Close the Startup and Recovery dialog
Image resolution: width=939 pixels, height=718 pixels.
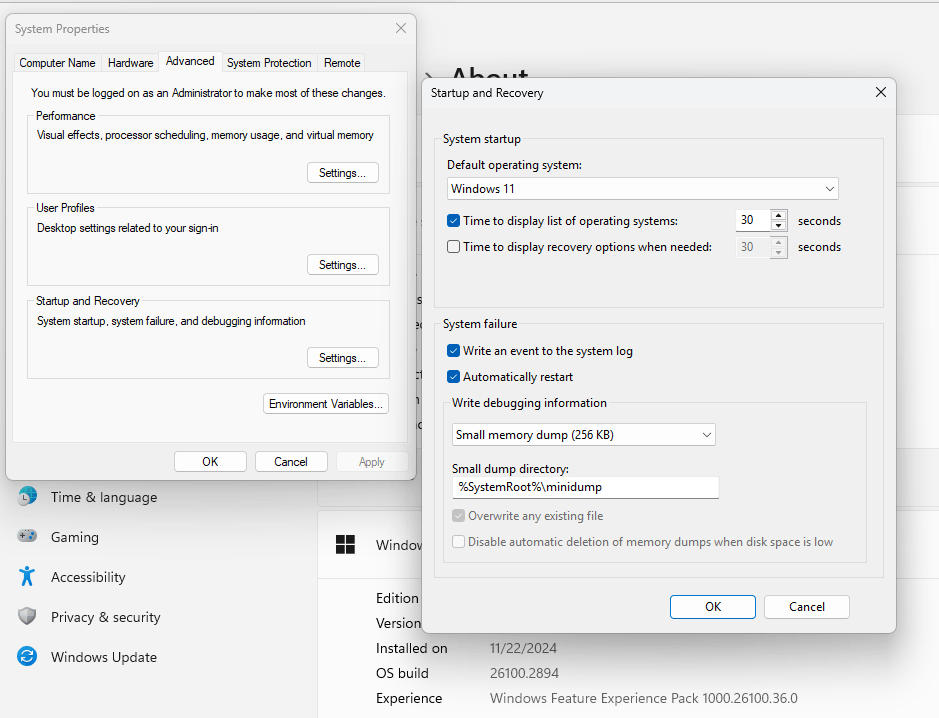(880, 92)
